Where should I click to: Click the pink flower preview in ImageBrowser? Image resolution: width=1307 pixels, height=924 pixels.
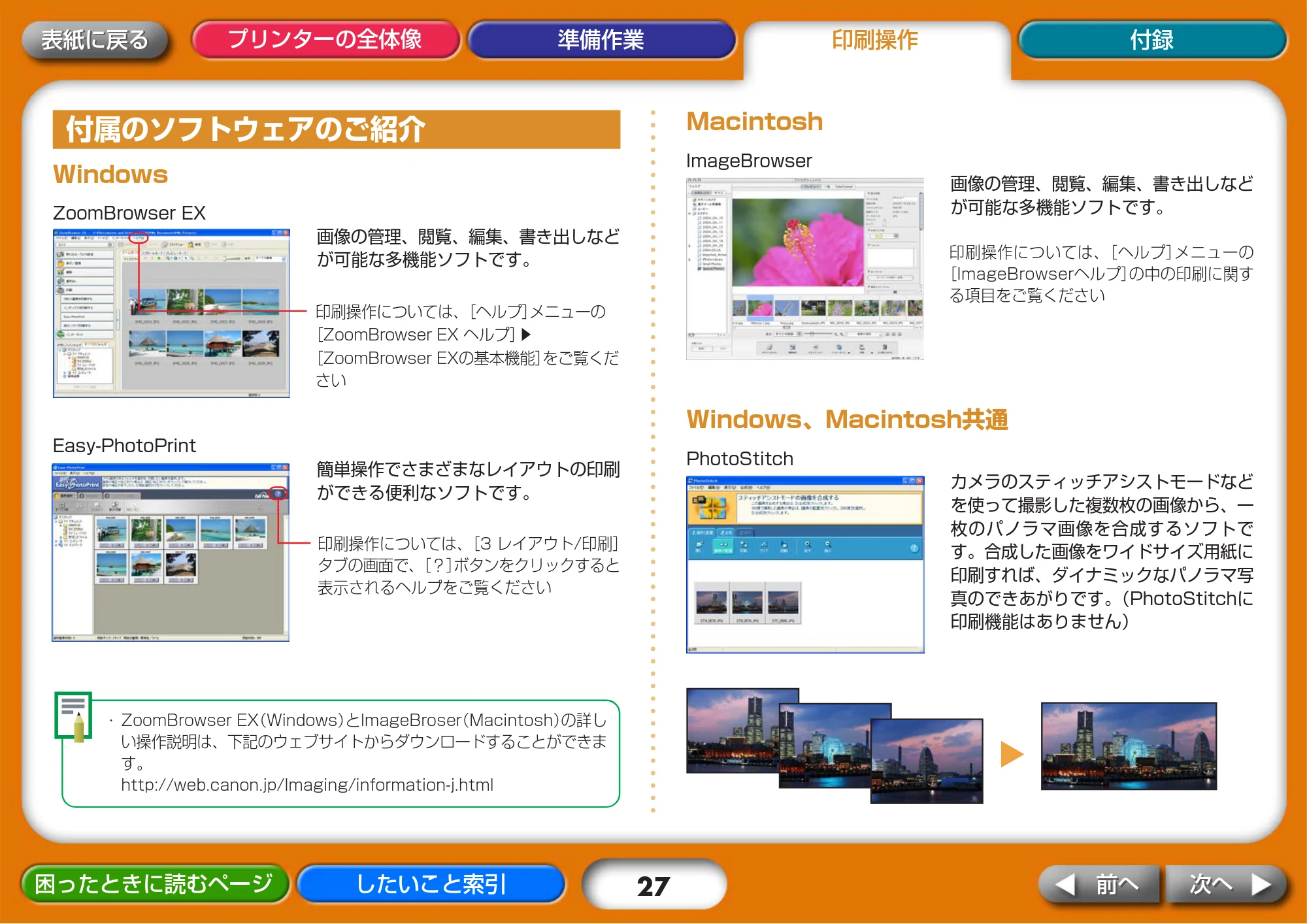pyautogui.click(x=798, y=242)
